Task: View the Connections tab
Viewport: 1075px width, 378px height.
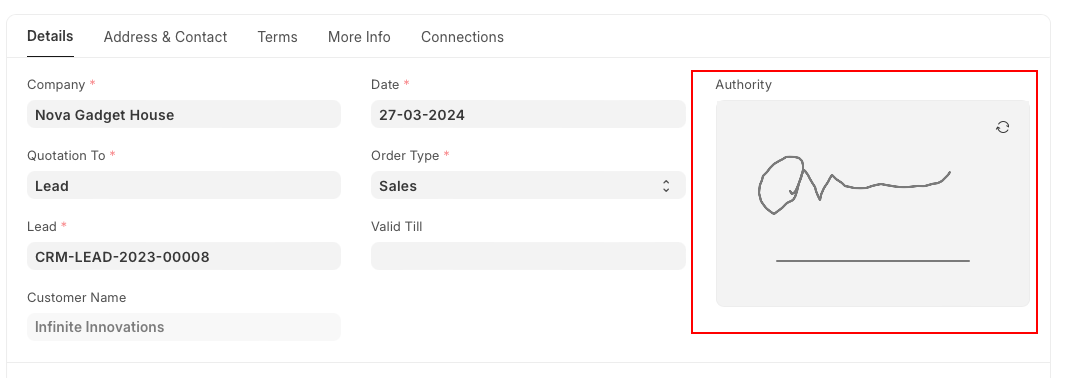Action: 462,37
